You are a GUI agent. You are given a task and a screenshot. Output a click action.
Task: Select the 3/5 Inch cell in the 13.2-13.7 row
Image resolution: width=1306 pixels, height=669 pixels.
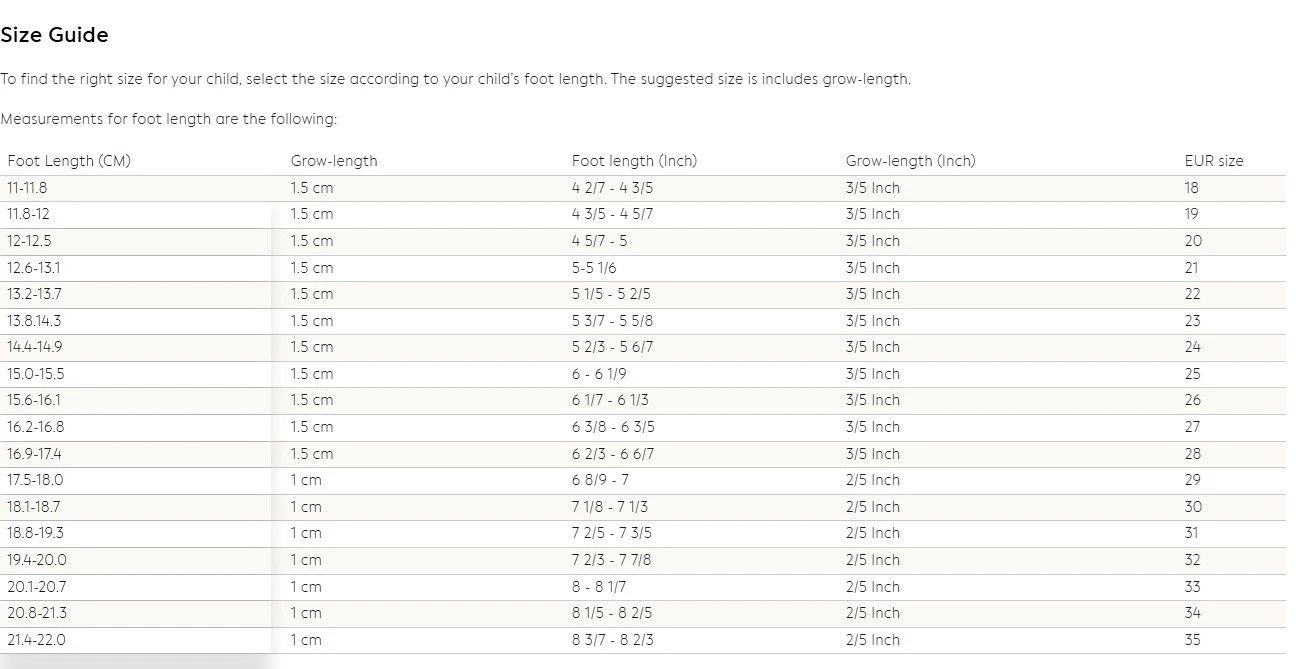(x=872, y=294)
